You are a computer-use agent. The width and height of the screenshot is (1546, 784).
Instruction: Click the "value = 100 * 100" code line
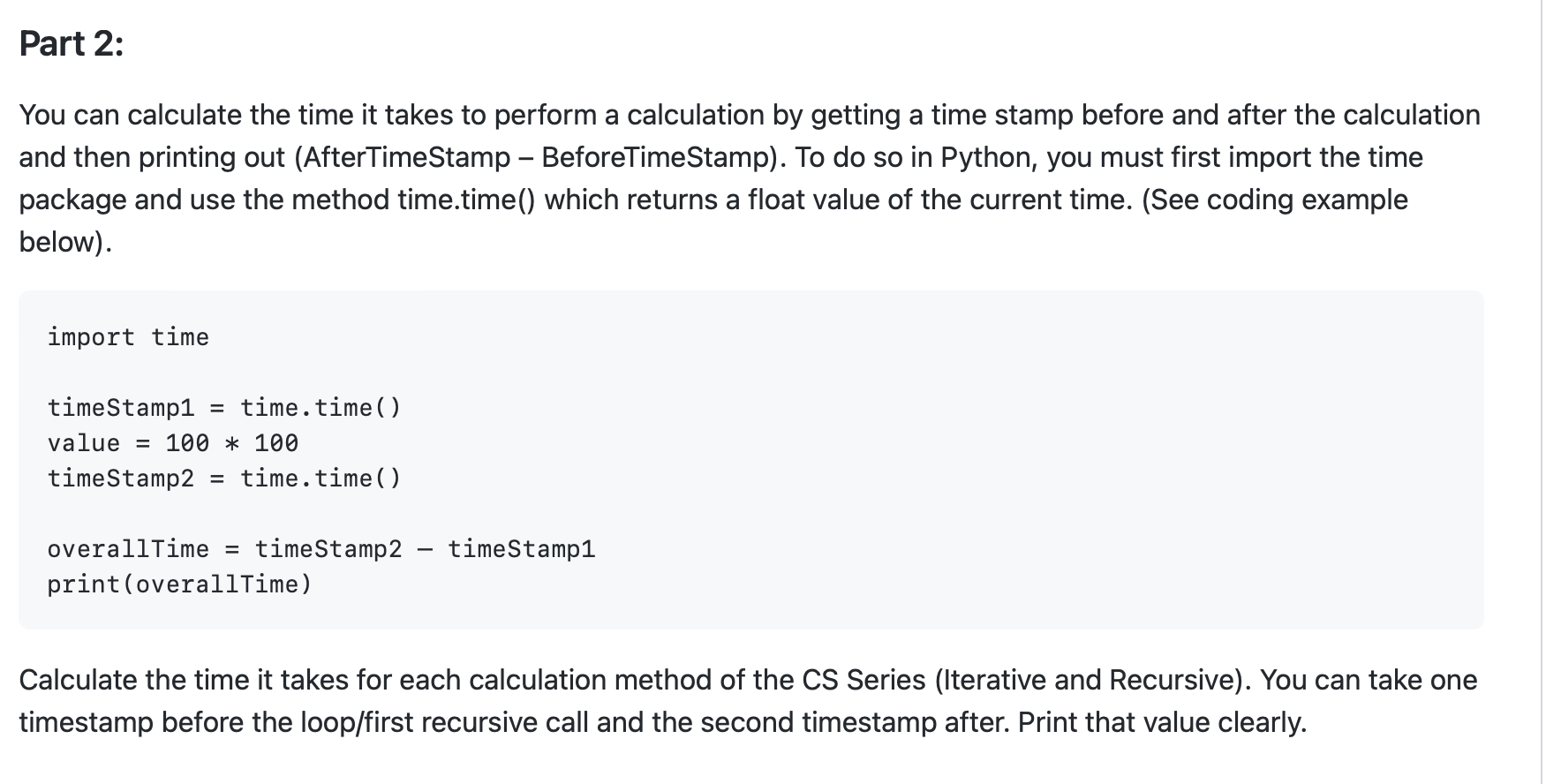173,443
